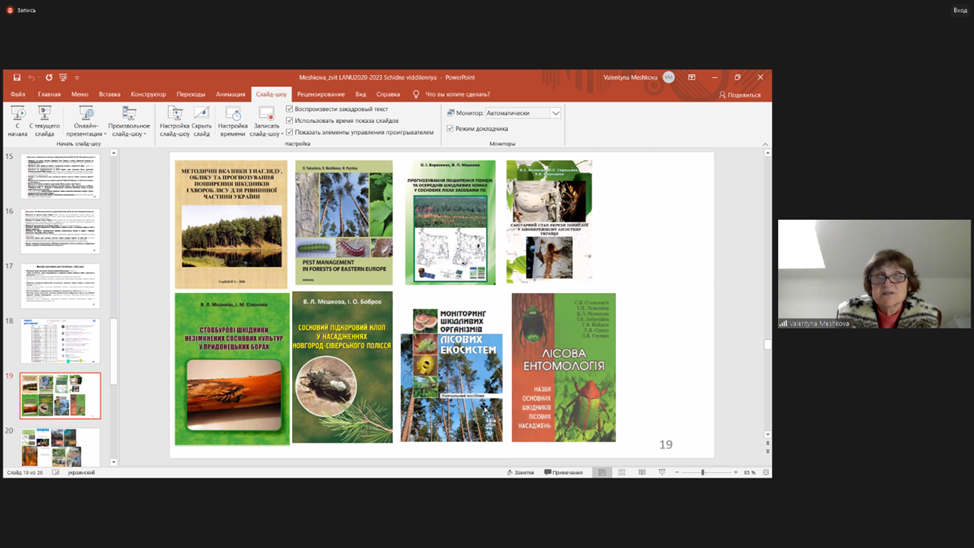Image resolution: width=974 pixels, height=548 pixels.
Task: Click the Valentyna Meshkova account avatar
Action: pos(668,78)
